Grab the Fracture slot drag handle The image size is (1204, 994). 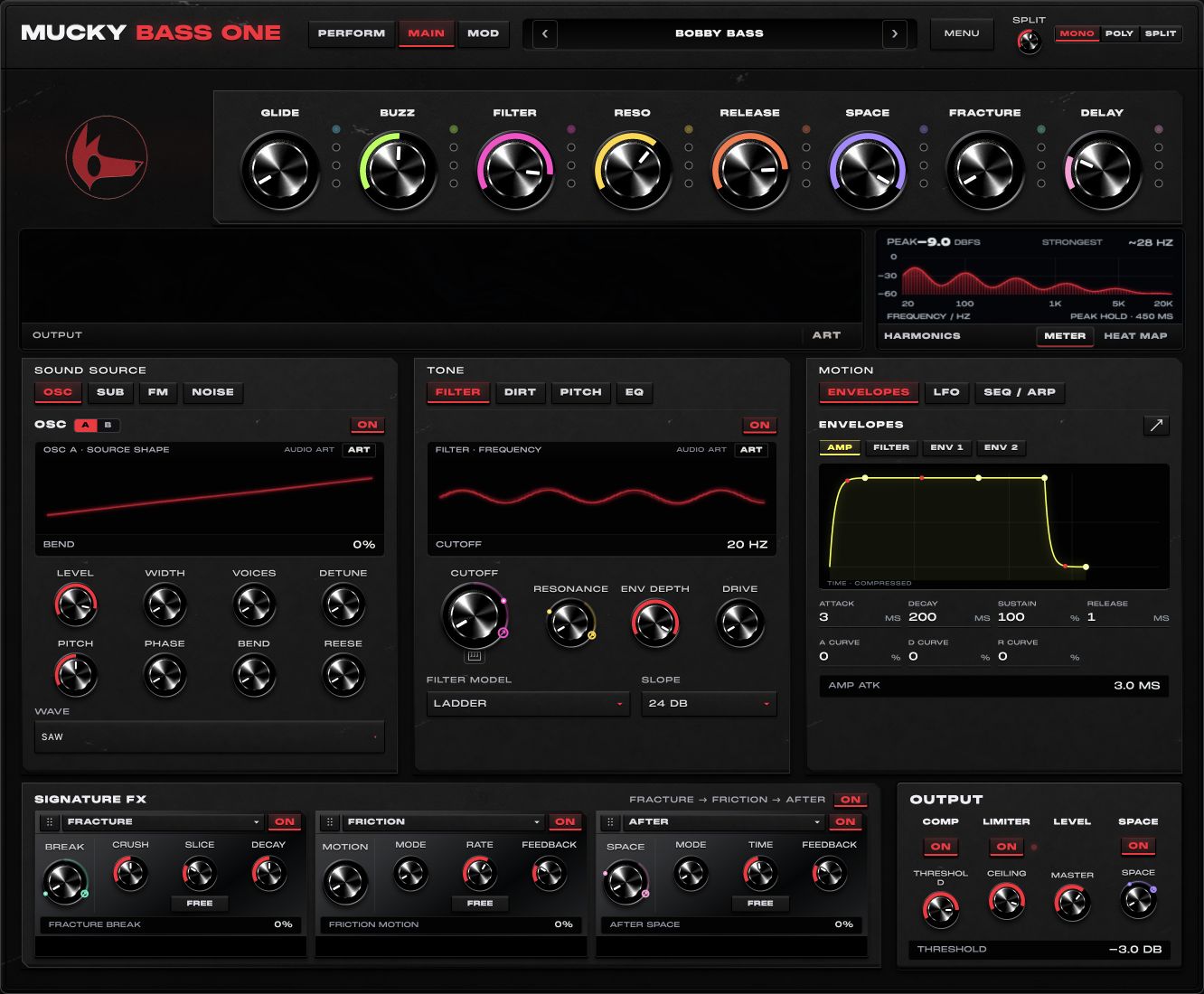click(x=50, y=822)
